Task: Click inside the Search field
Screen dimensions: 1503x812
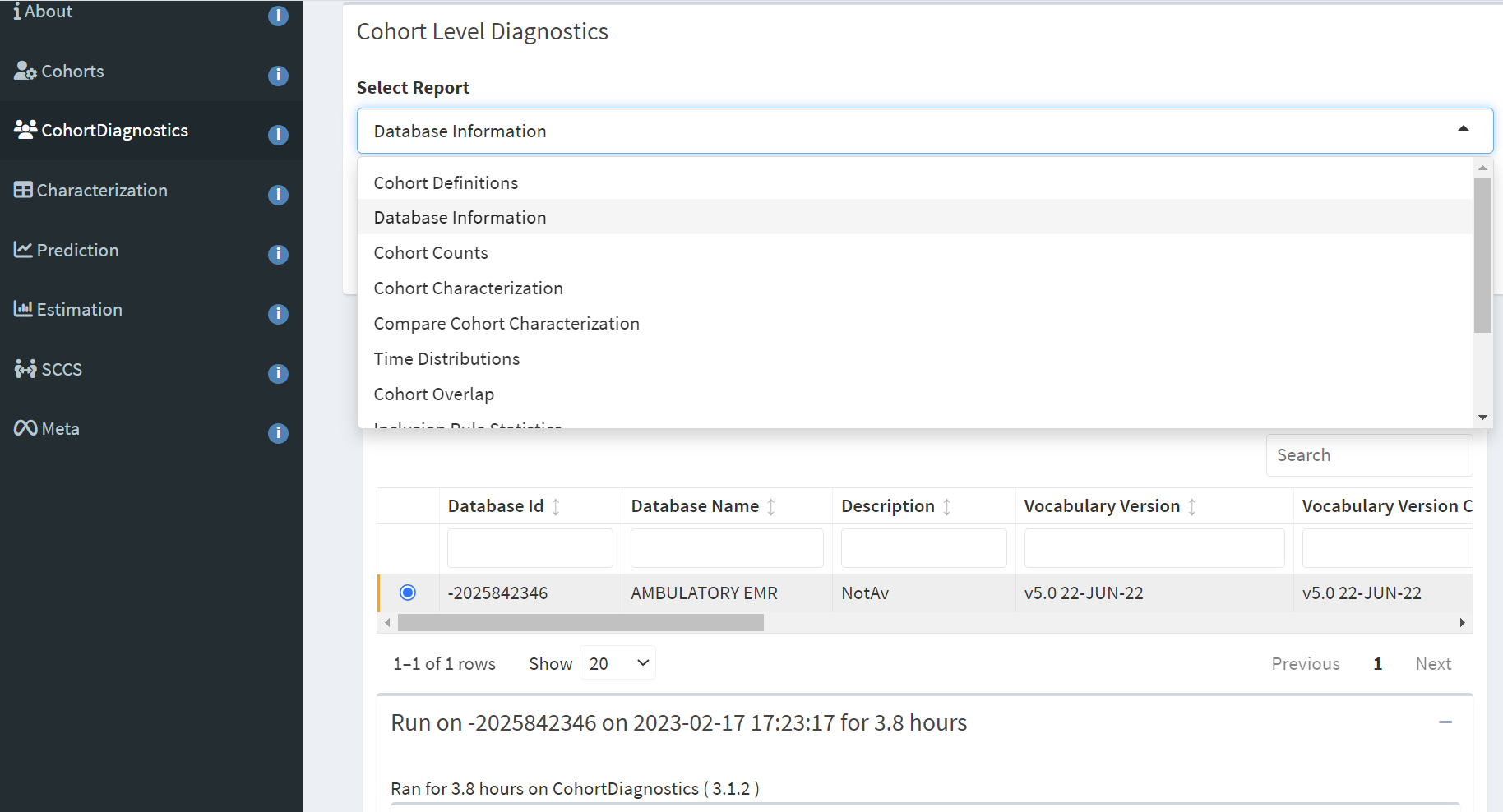Action: [1368, 454]
